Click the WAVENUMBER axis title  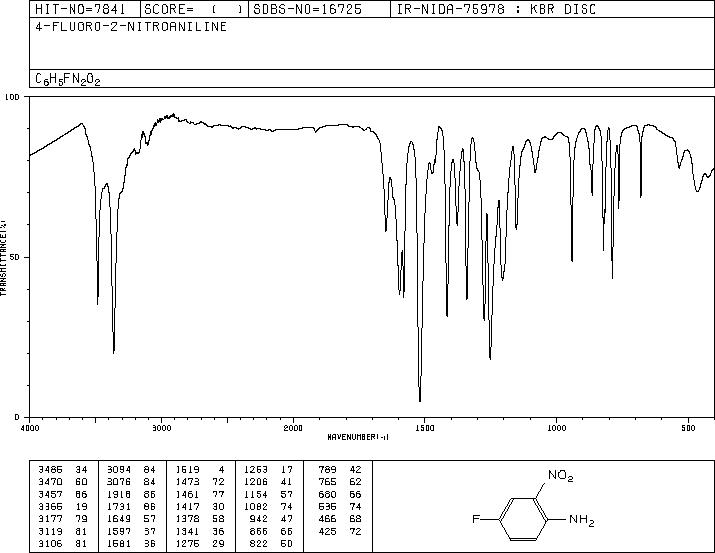358,437
